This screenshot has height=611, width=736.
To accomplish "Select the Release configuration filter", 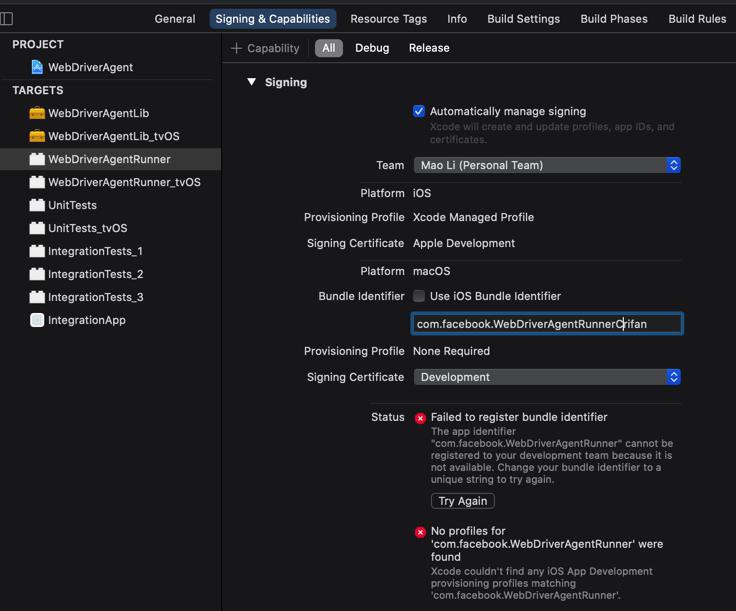I will pos(429,48).
